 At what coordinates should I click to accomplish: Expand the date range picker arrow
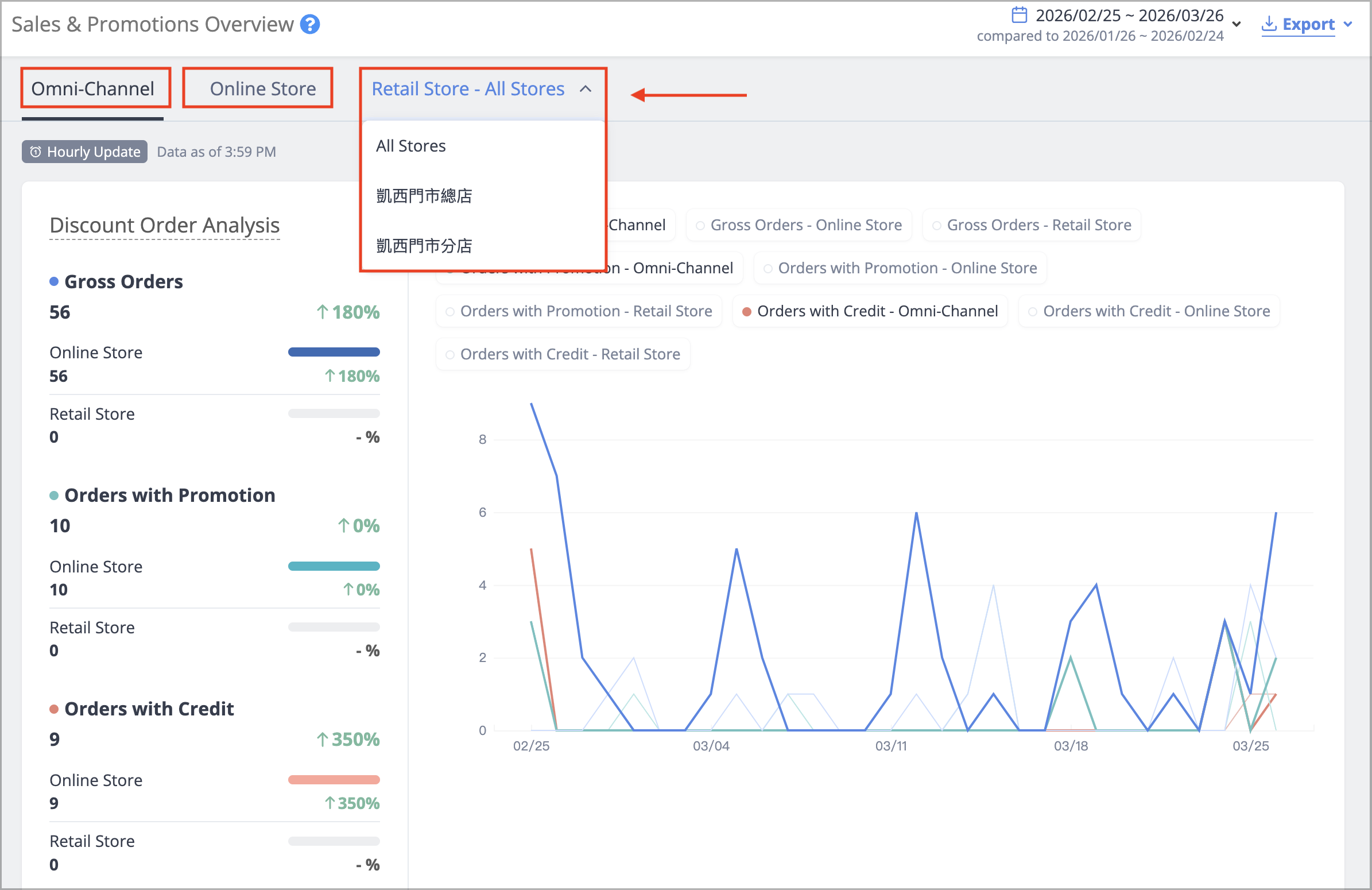1237,24
